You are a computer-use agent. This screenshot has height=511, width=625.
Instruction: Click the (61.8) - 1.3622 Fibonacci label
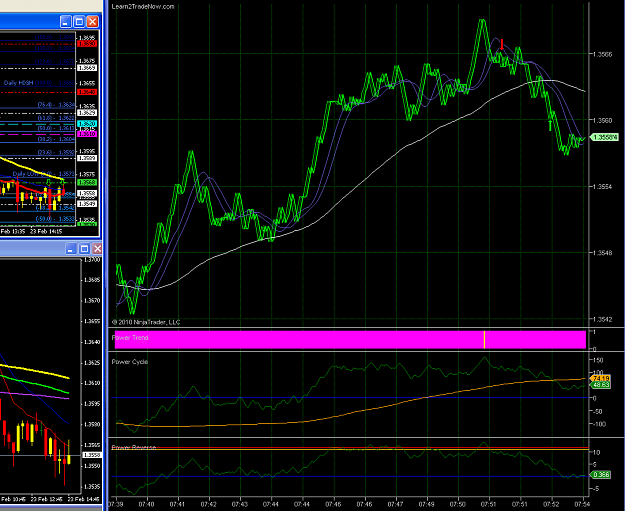(56, 118)
